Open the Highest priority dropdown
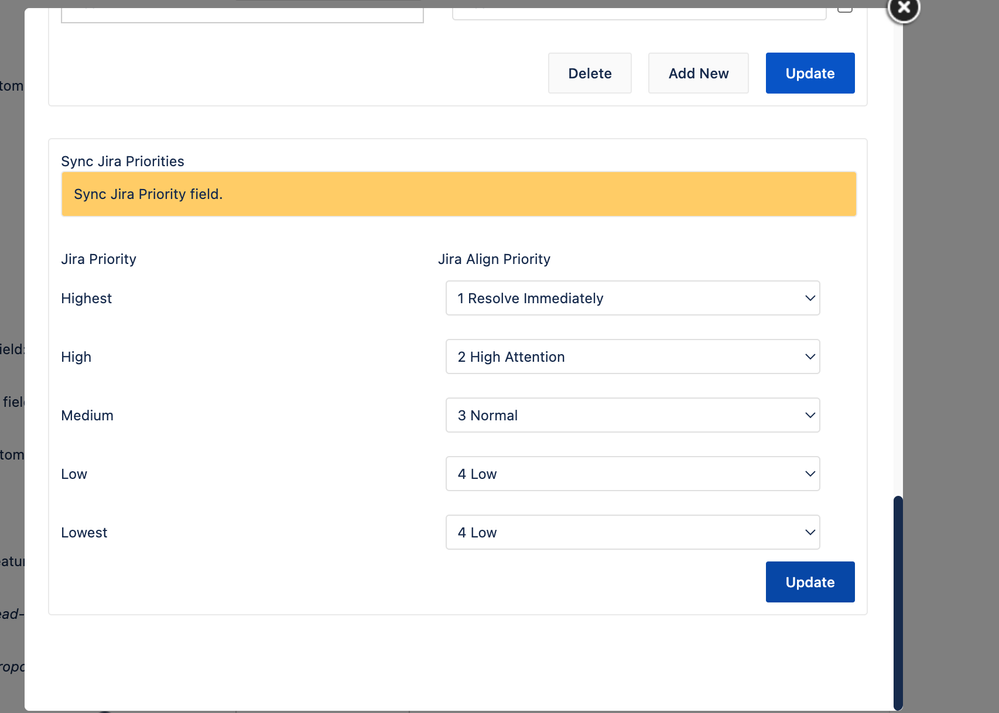Viewport: 999px width, 713px height. (x=633, y=298)
